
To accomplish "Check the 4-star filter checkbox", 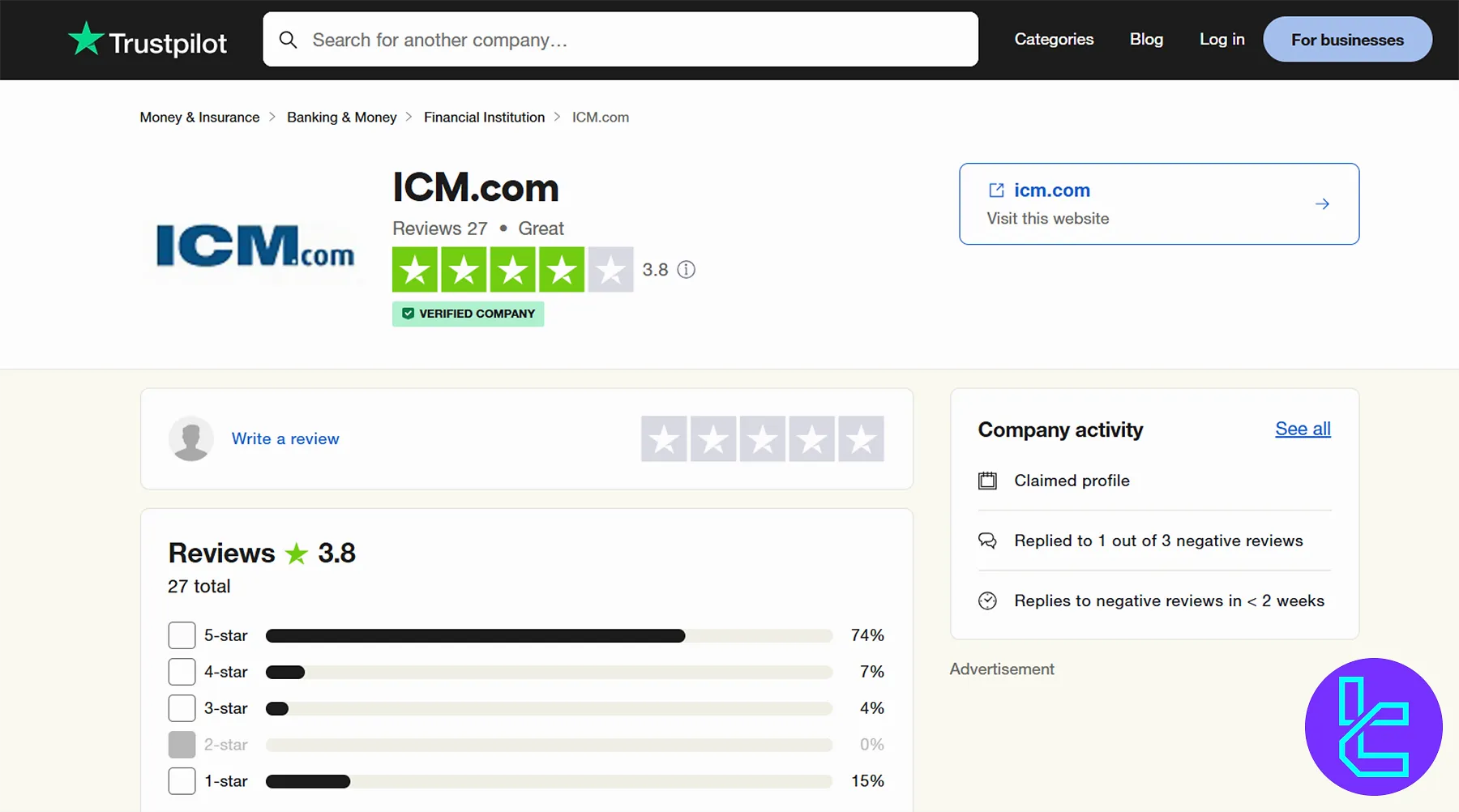I will point(182,672).
